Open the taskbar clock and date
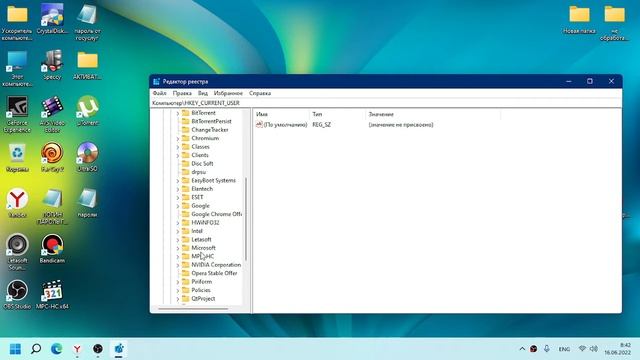The height and width of the screenshot is (360, 640). (x=618, y=349)
